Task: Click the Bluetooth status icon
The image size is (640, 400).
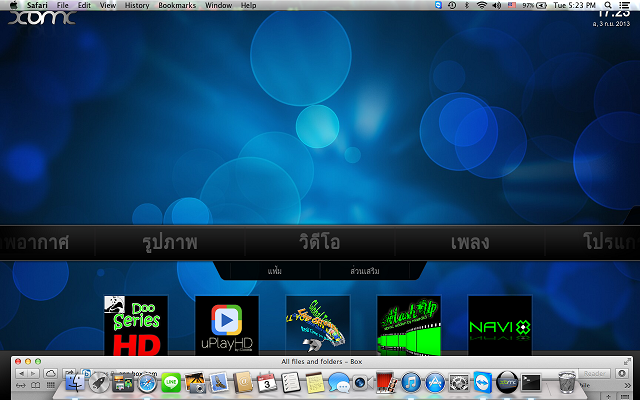Action: coord(467,5)
